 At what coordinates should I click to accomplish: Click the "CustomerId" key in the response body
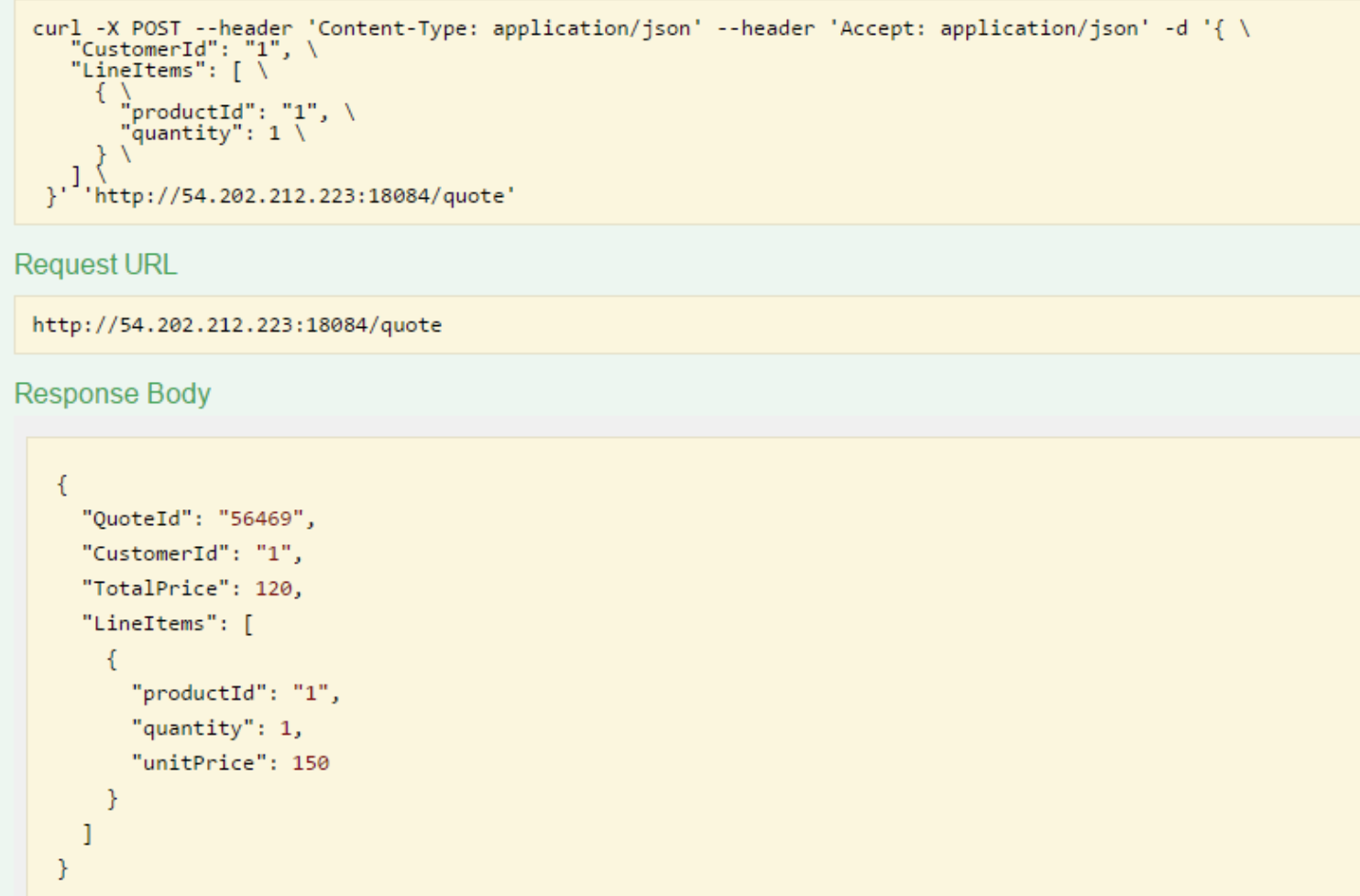156,553
